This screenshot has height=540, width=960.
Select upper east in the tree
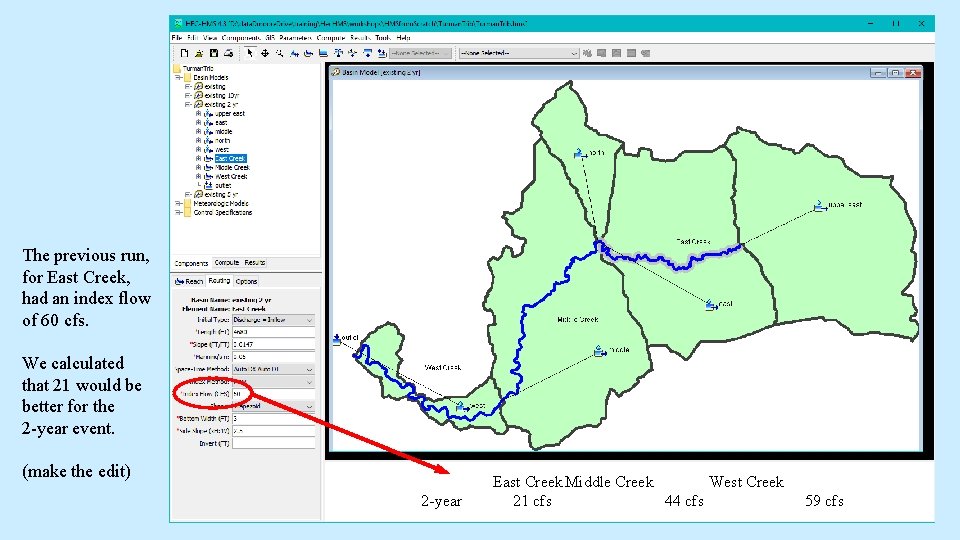point(230,114)
